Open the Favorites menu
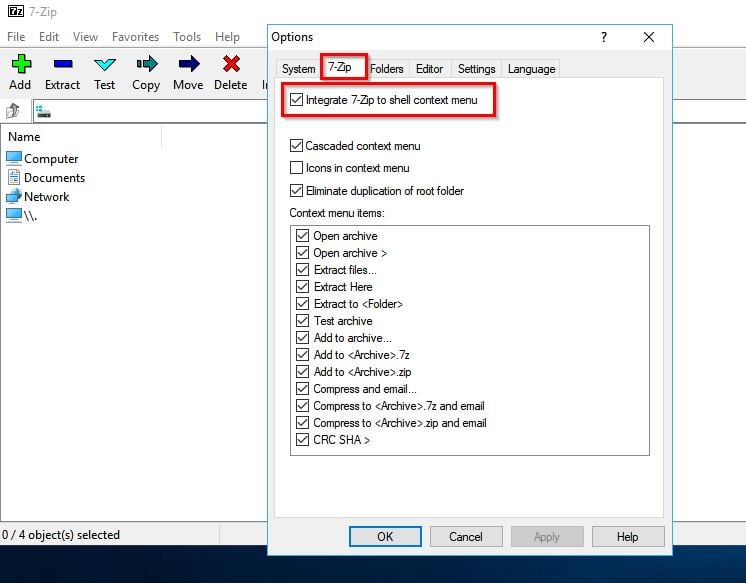Screen dimensions: 746x583 [x=135, y=37]
